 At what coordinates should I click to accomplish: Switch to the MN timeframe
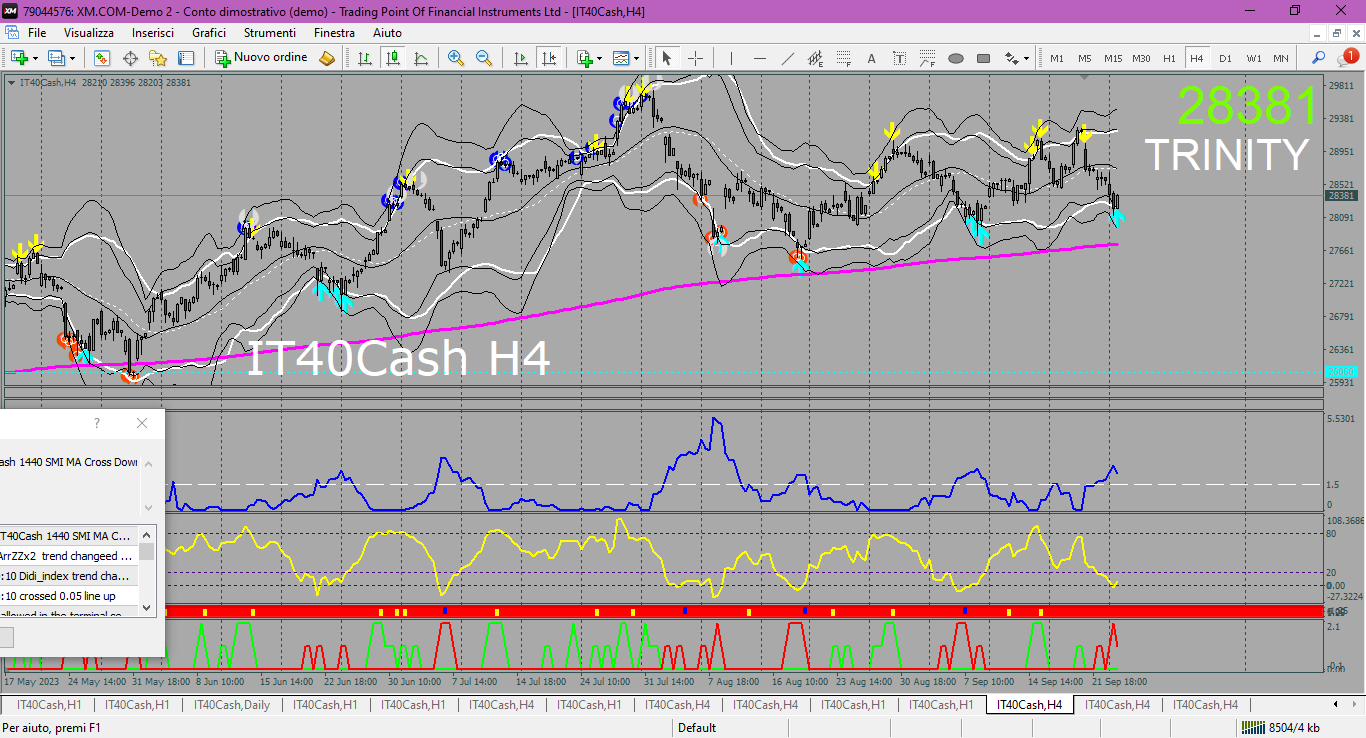(1281, 58)
